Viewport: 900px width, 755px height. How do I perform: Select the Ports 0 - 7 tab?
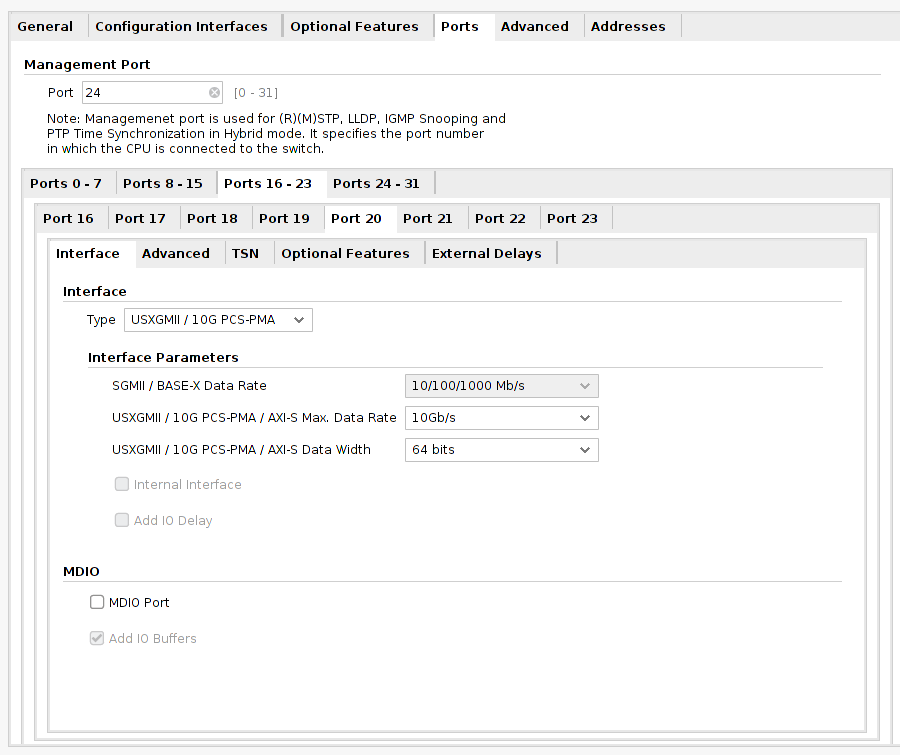tap(66, 184)
